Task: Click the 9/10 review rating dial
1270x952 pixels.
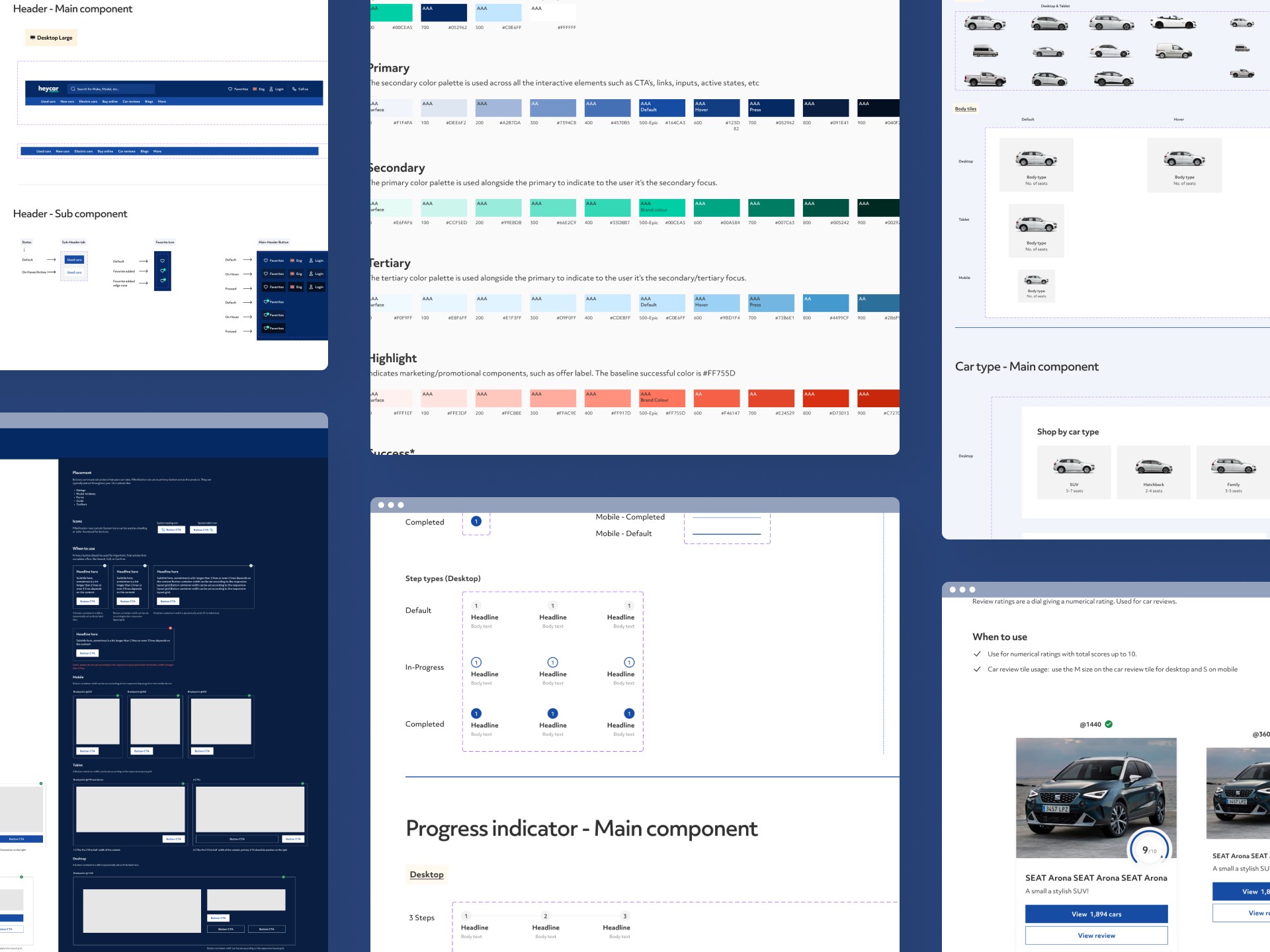Action: (x=1149, y=850)
